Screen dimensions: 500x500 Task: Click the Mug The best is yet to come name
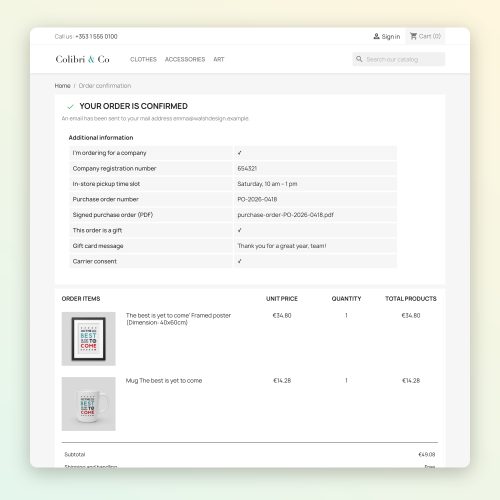164,381
